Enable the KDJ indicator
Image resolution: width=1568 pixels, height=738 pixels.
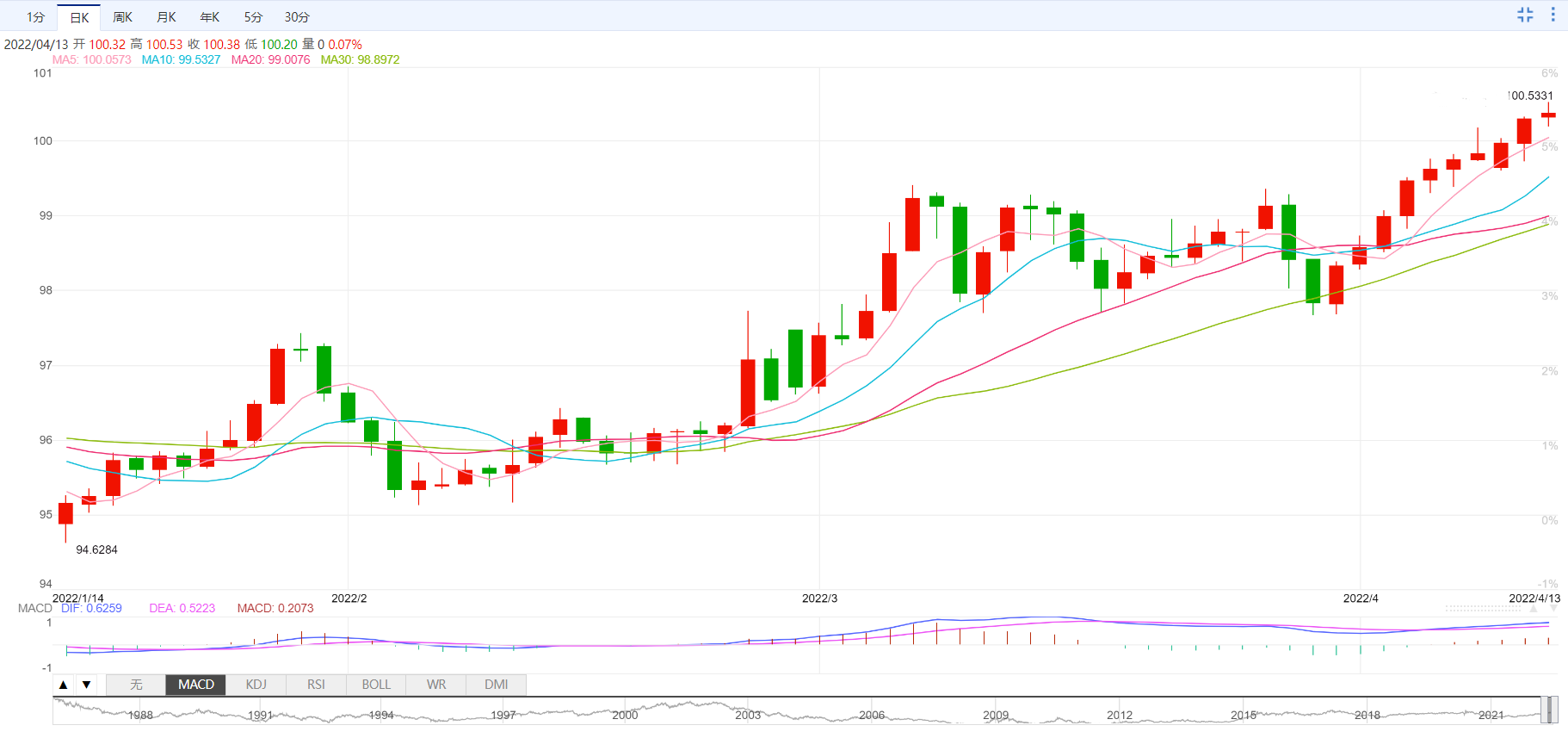[x=256, y=685]
